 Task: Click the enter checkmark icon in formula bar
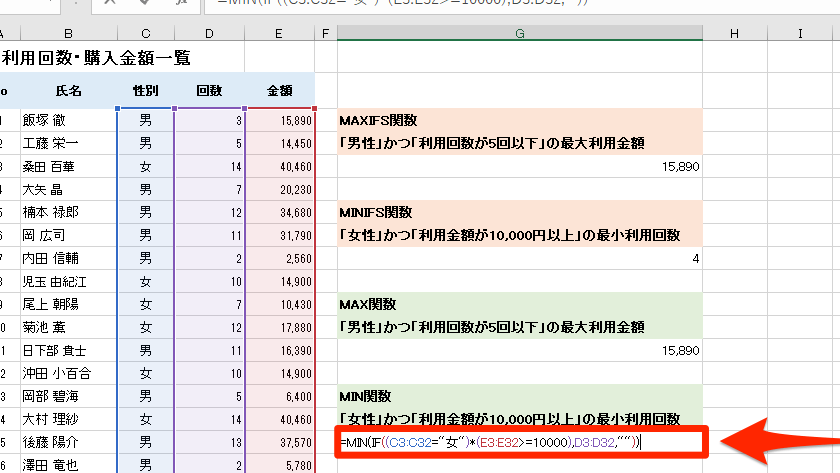(x=145, y=4)
